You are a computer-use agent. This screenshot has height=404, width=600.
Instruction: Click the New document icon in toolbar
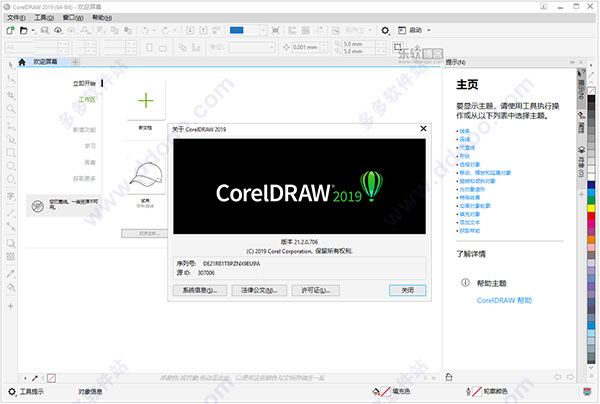pos(10,30)
